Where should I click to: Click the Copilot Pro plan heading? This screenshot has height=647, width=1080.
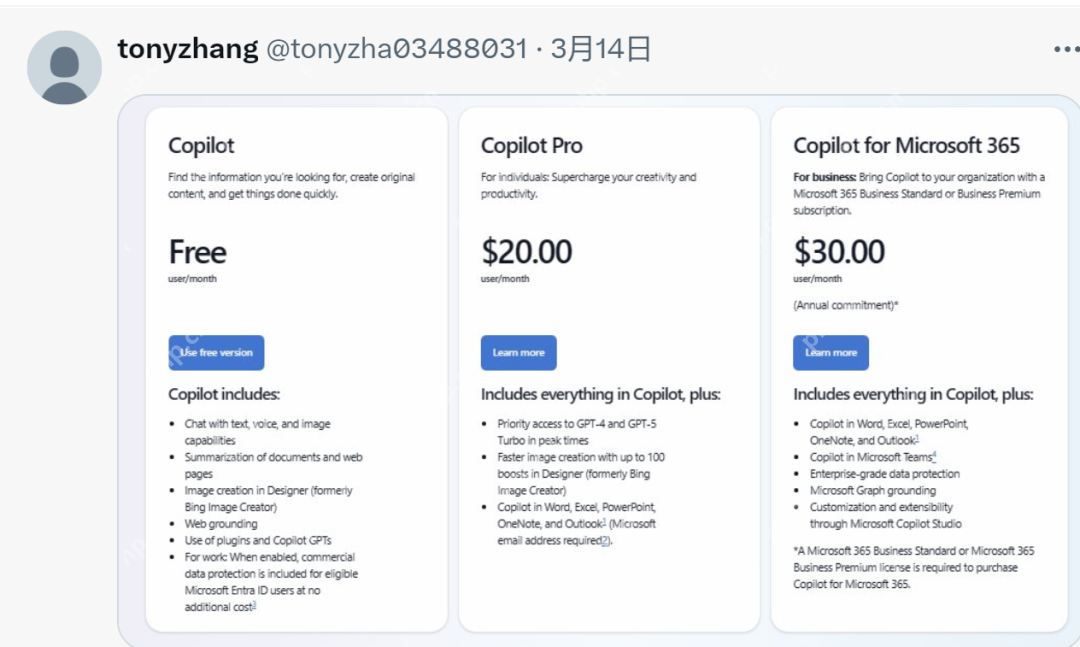click(531, 146)
